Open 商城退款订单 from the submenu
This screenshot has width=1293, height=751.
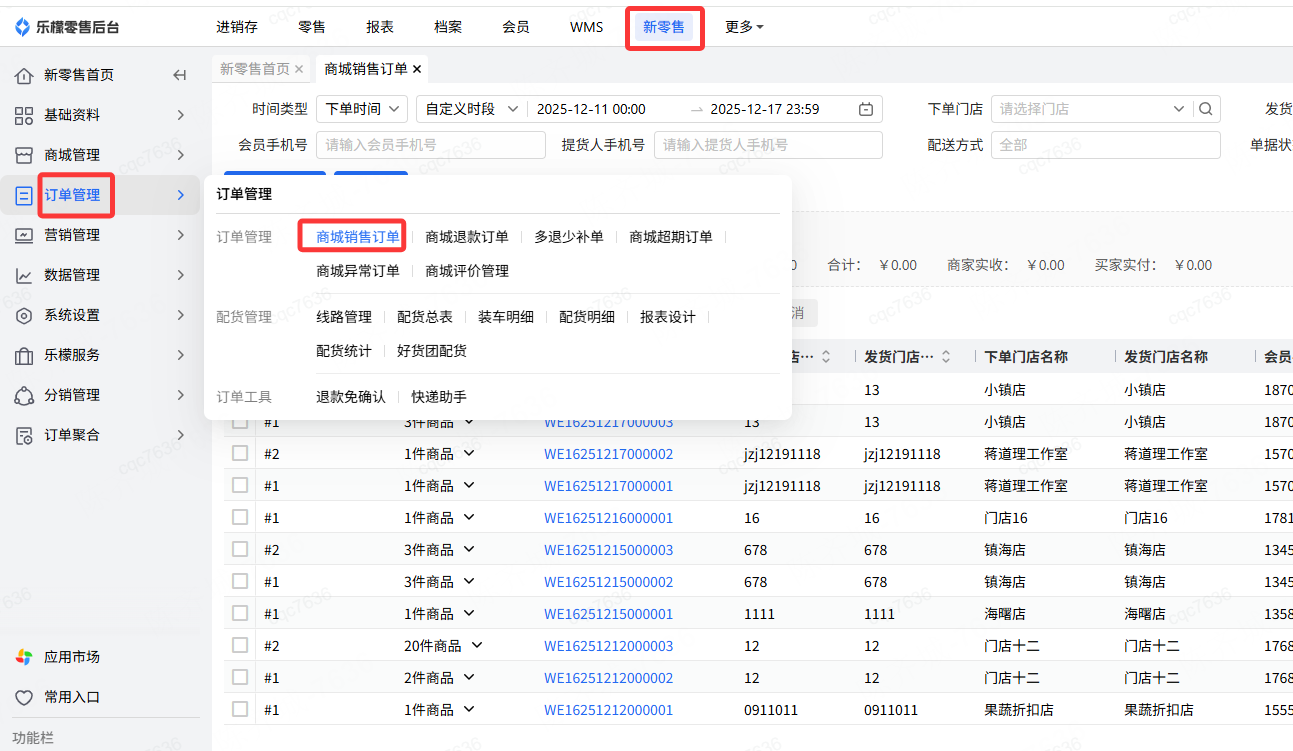[467, 237]
